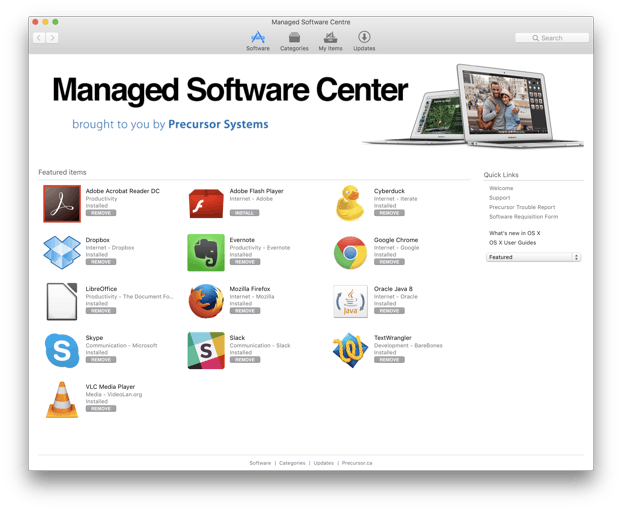Viewport: 622px width, 511px height.
Task: Remove LibreOffice
Action: point(101,311)
